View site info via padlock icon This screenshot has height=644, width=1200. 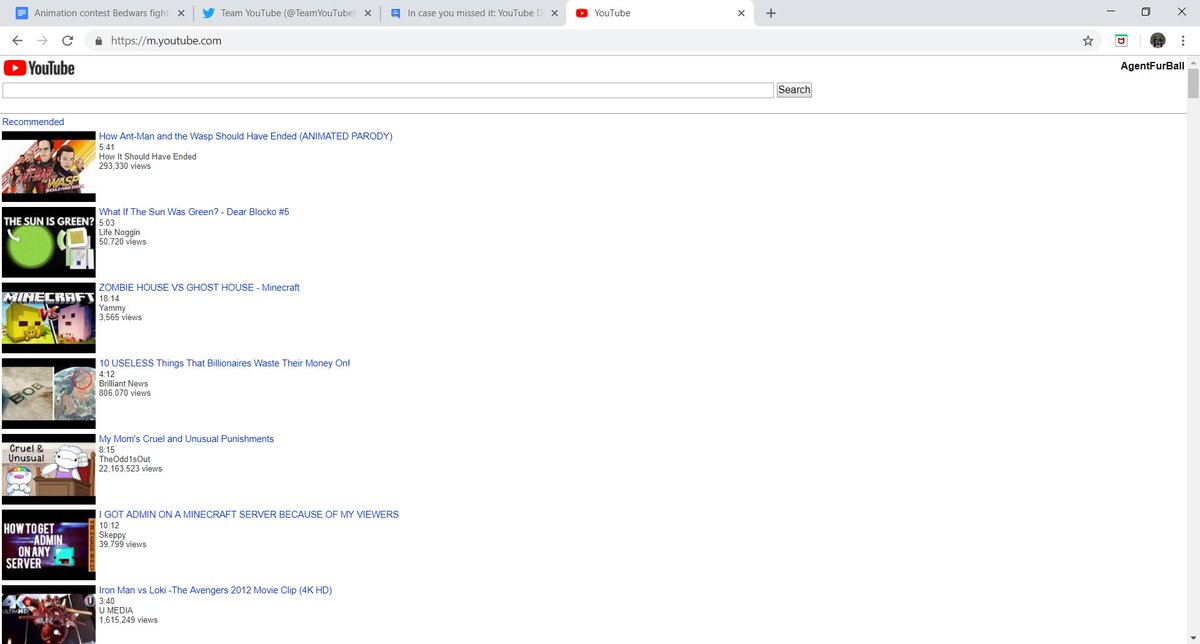point(97,41)
